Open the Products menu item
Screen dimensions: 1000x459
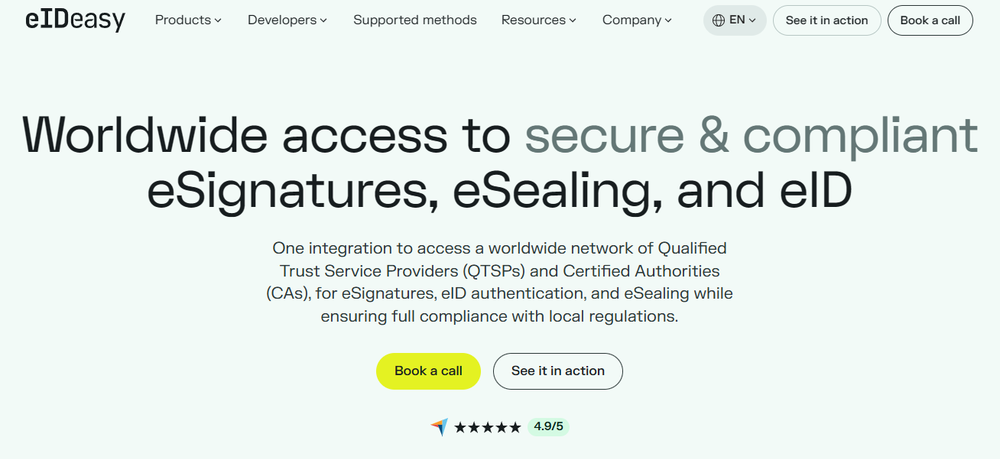[x=188, y=20]
